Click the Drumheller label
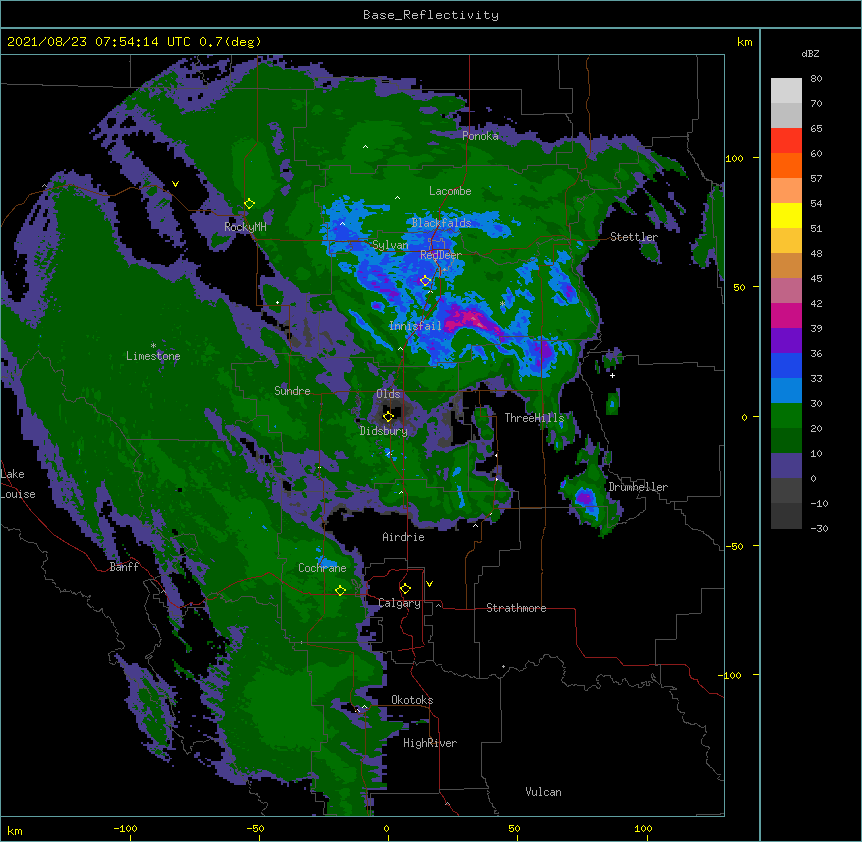862x842 pixels. pos(638,487)
